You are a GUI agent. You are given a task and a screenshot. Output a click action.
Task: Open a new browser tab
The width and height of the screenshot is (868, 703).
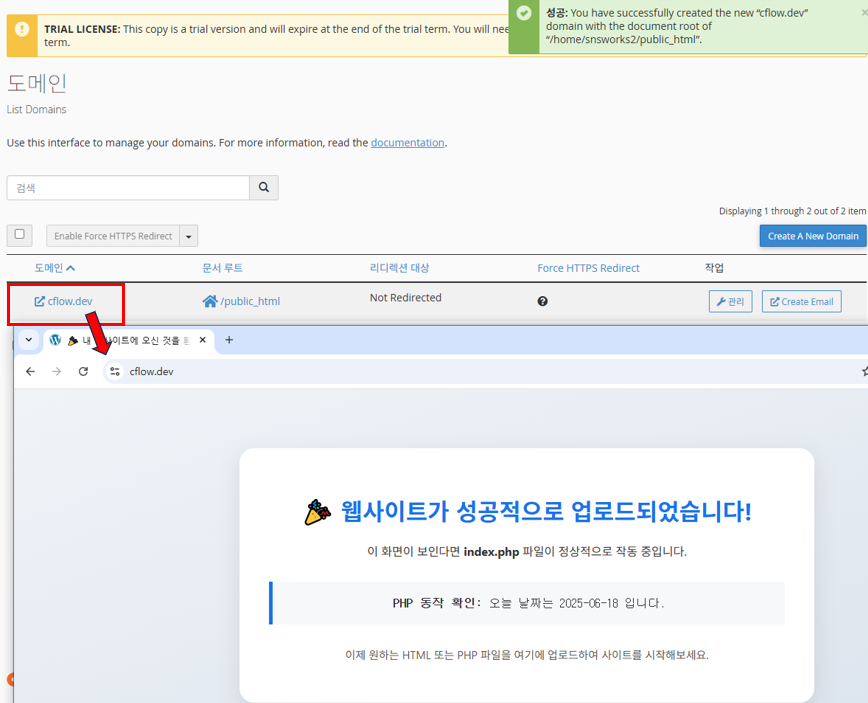click(x=229, y=340)
